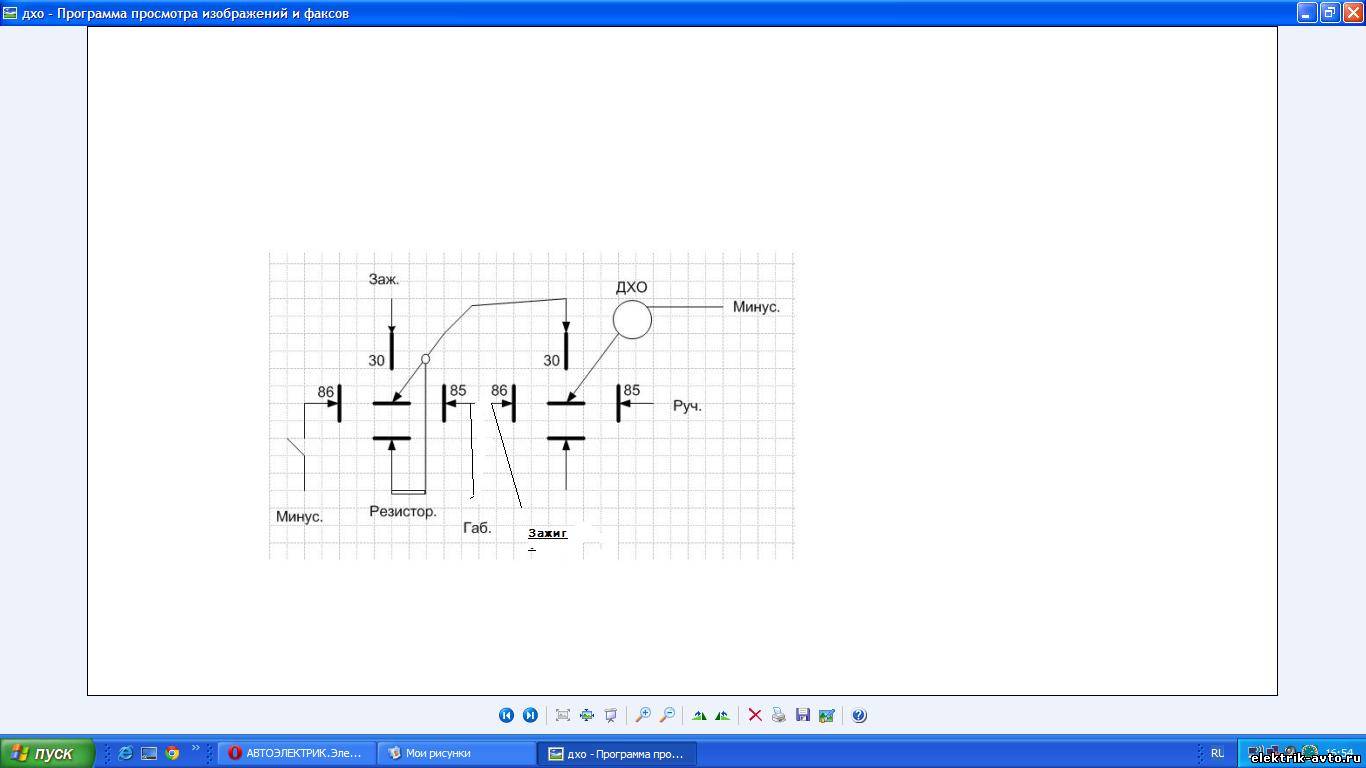Delete the image with red X icon
Screen dimensions: 1366x768
[x=755, y=715]
